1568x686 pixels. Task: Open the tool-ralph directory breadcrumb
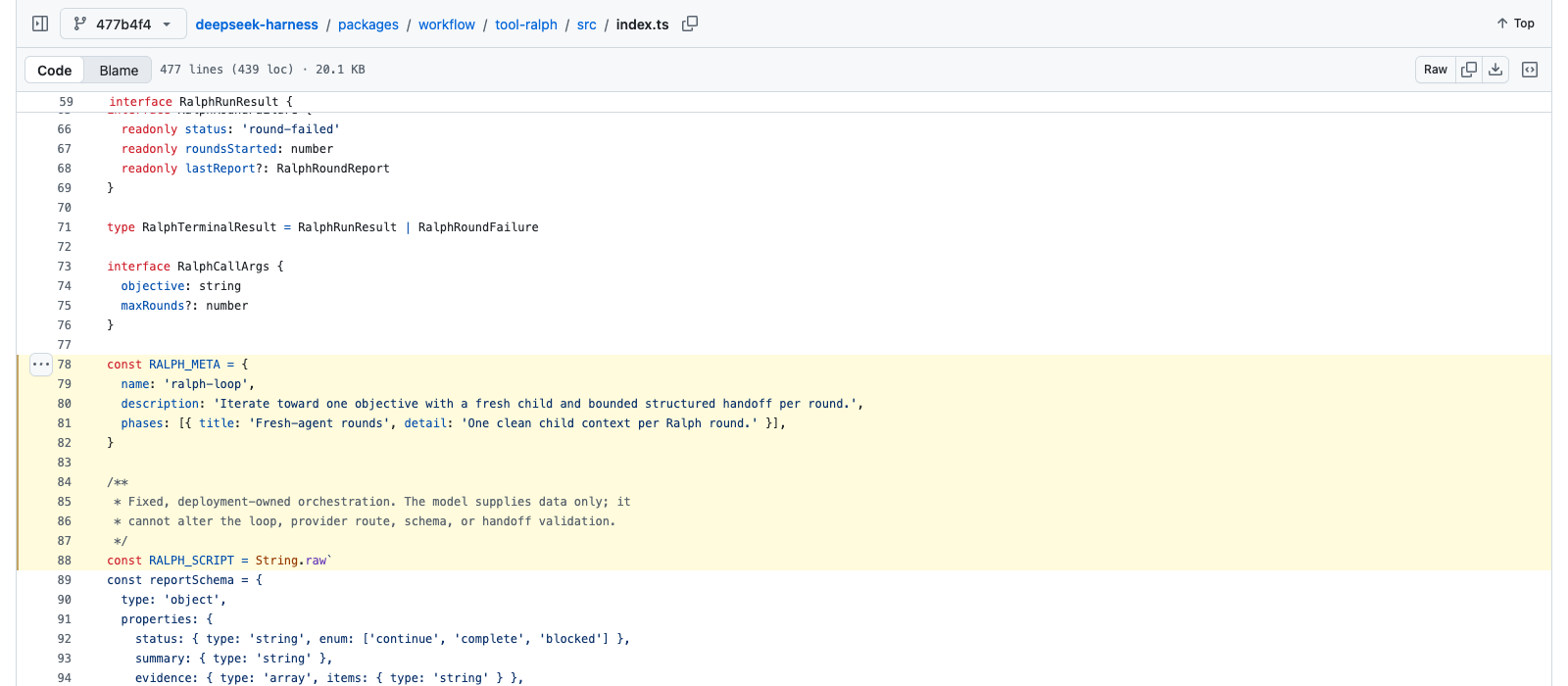526,24
